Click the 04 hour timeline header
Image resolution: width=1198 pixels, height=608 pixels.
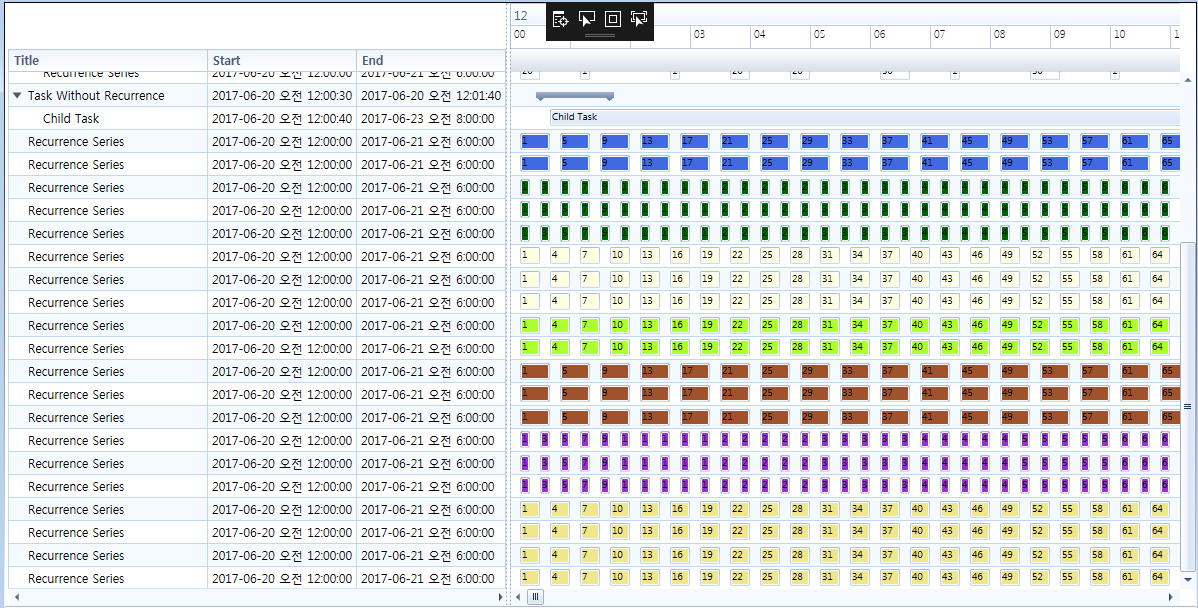click(x=780, y=37)
